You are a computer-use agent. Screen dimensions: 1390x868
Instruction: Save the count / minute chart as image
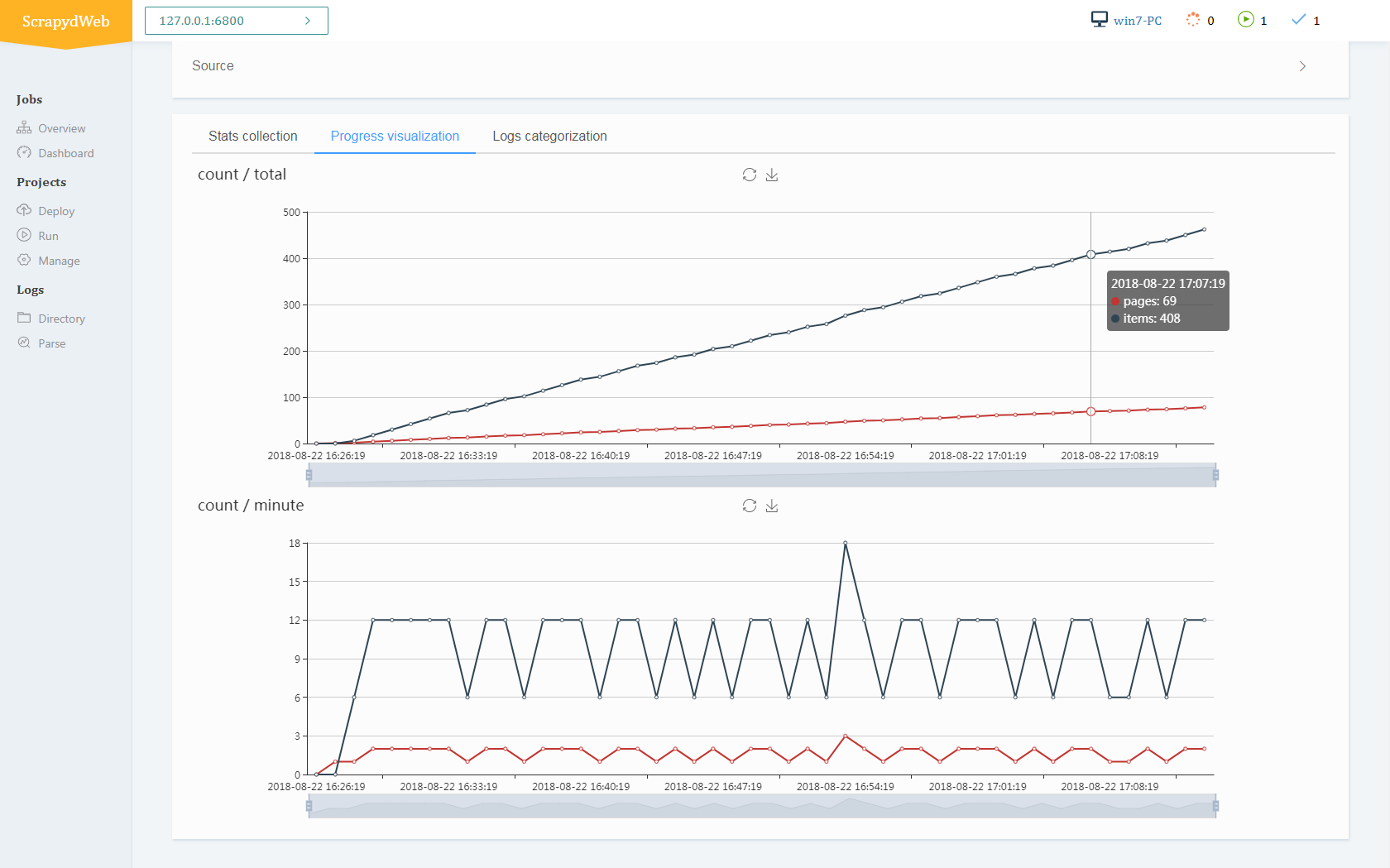772,506
